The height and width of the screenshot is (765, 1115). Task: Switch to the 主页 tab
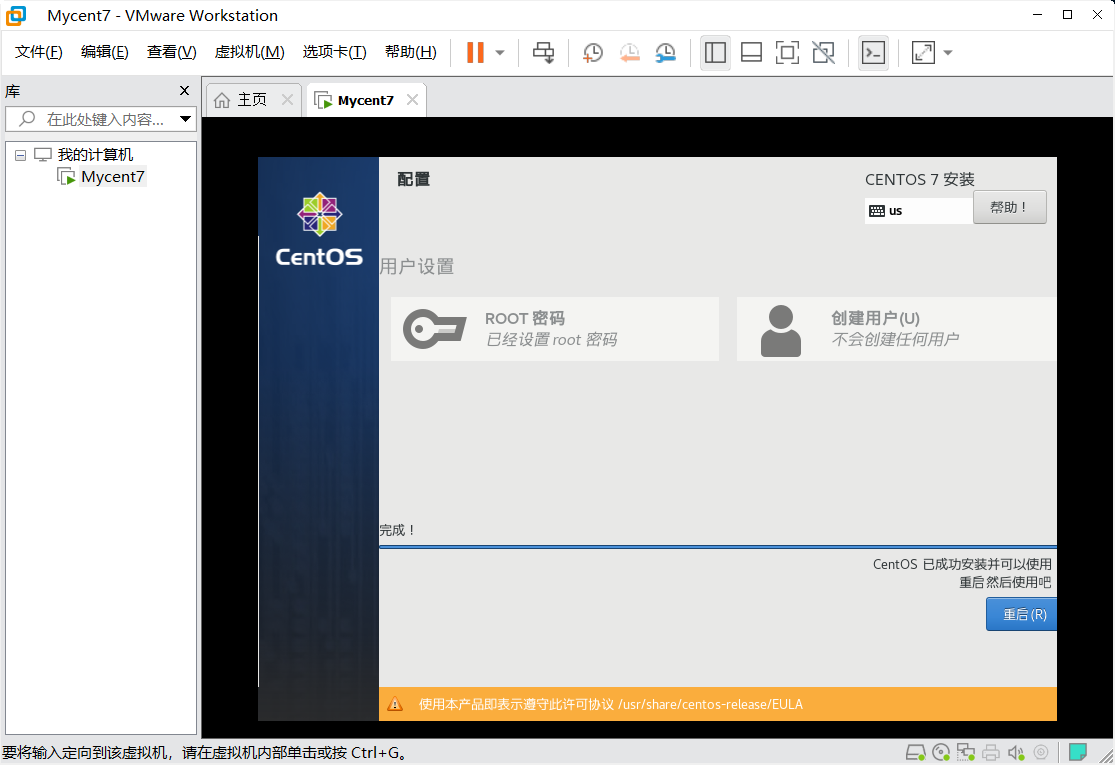[x=253, y=99]
